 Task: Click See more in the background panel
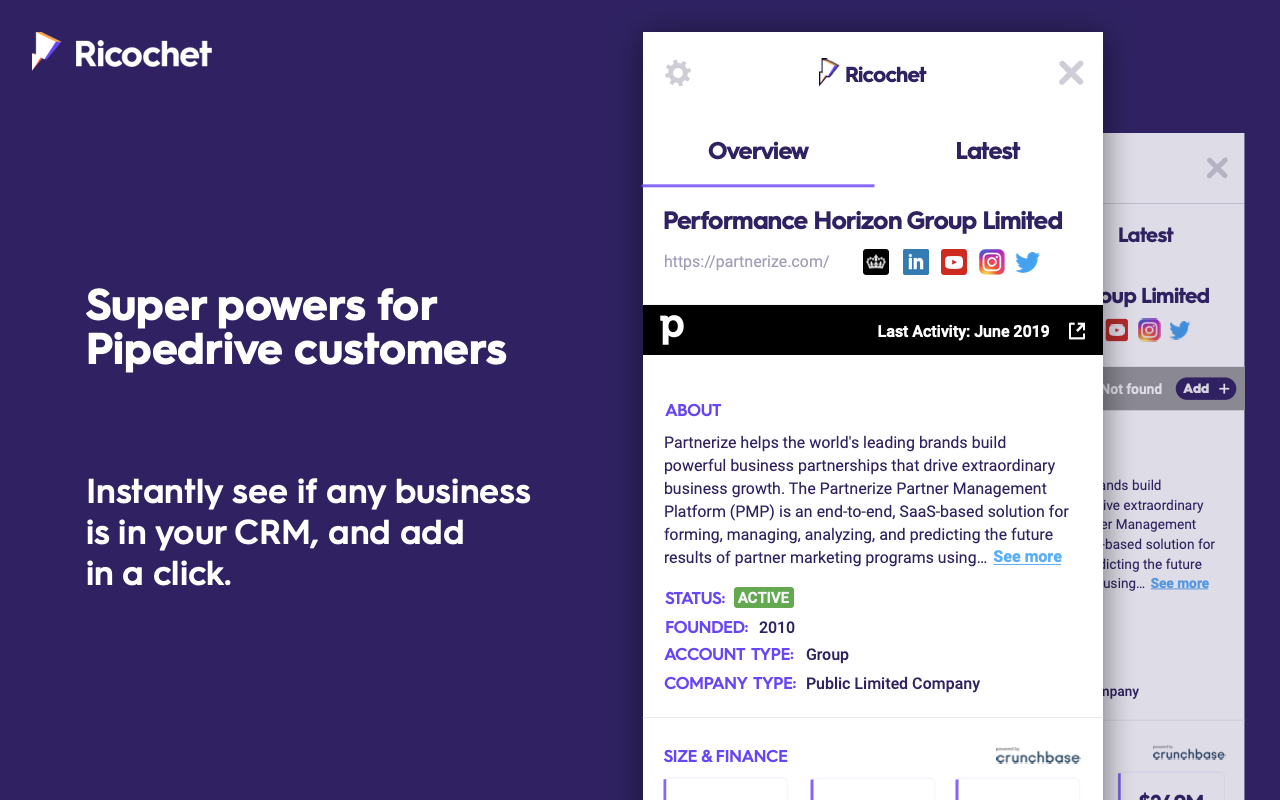point(1179,583)
